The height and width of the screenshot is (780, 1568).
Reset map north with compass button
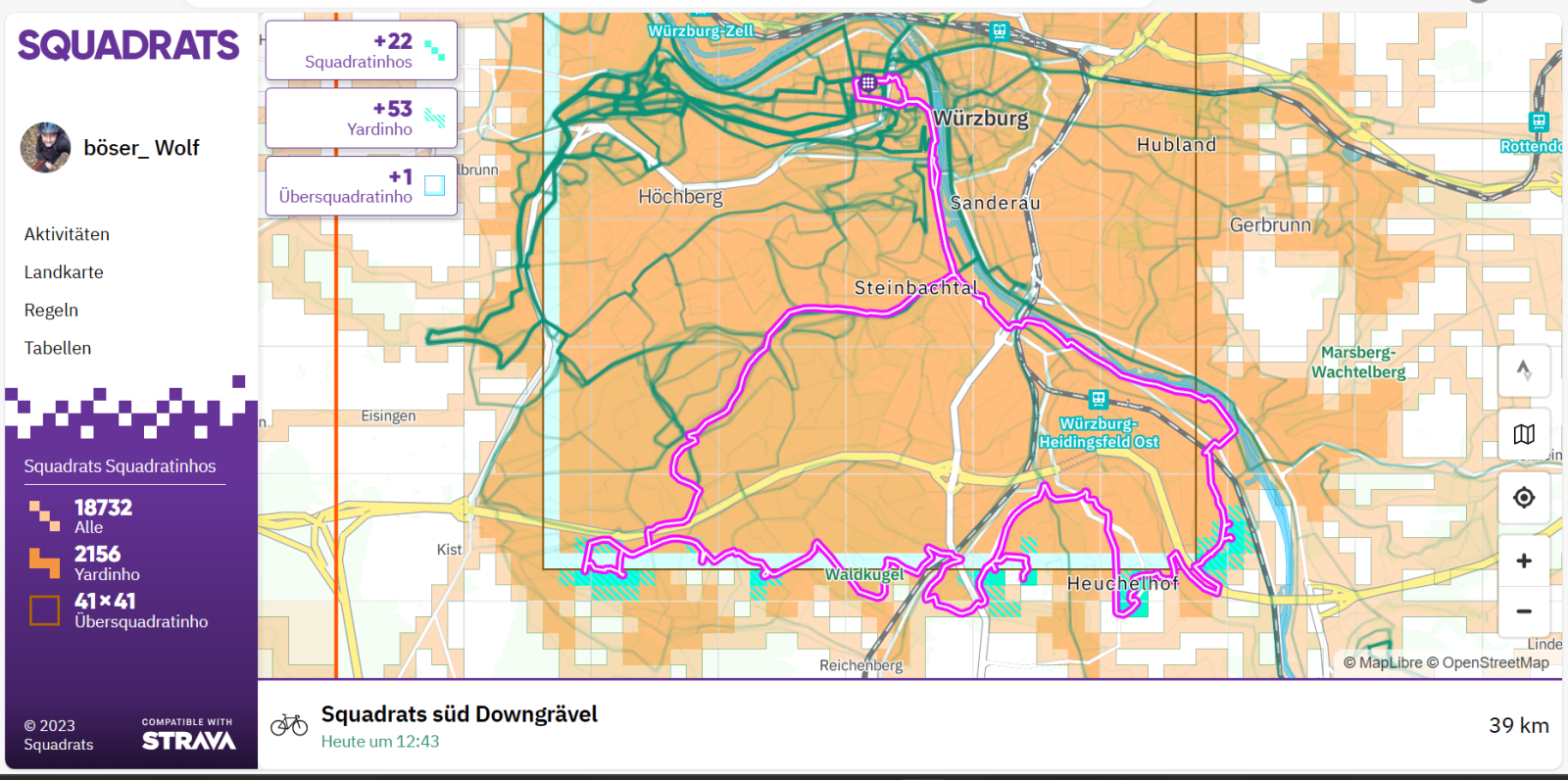click(x=1524, y=370)
